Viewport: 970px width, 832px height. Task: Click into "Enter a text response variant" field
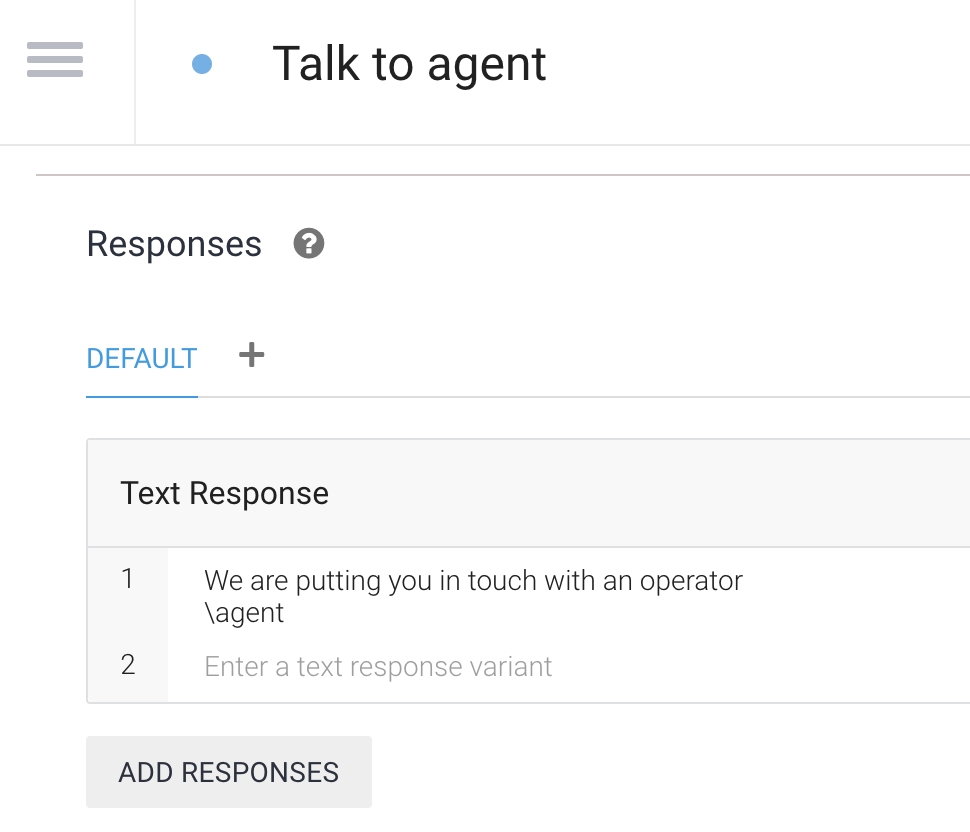click(x=378, y=667)
